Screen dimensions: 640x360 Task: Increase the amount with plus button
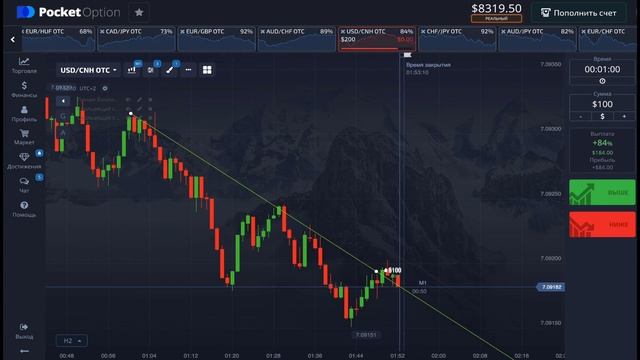click(624, 117)
